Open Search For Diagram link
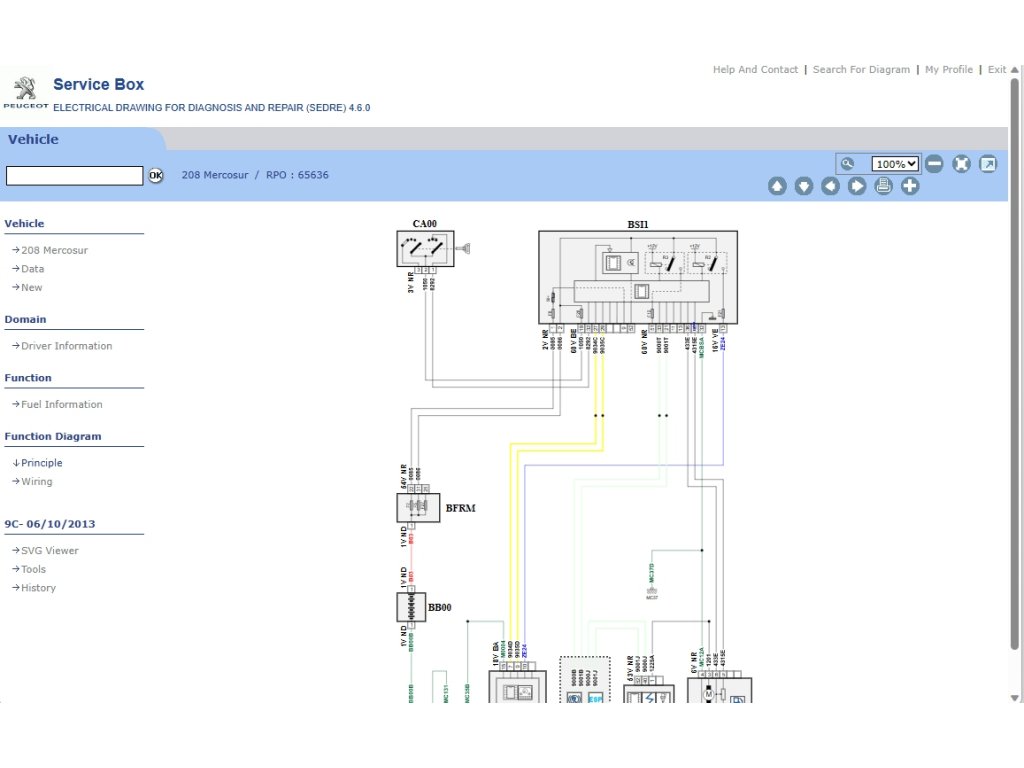This screenshot has width=1024, height=768. point(861,70)
